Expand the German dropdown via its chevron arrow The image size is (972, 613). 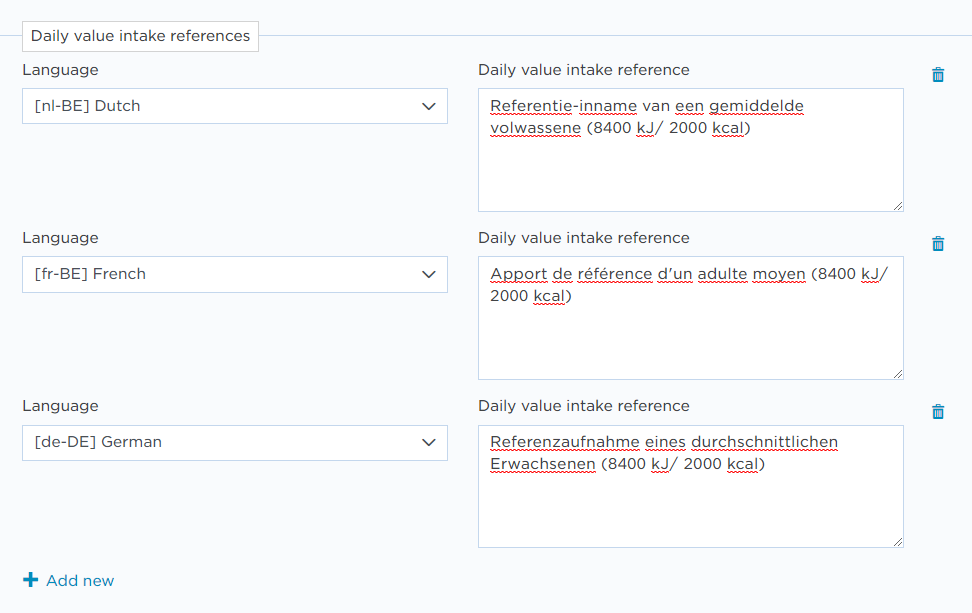pyautogui.click(x=428, y=443)
